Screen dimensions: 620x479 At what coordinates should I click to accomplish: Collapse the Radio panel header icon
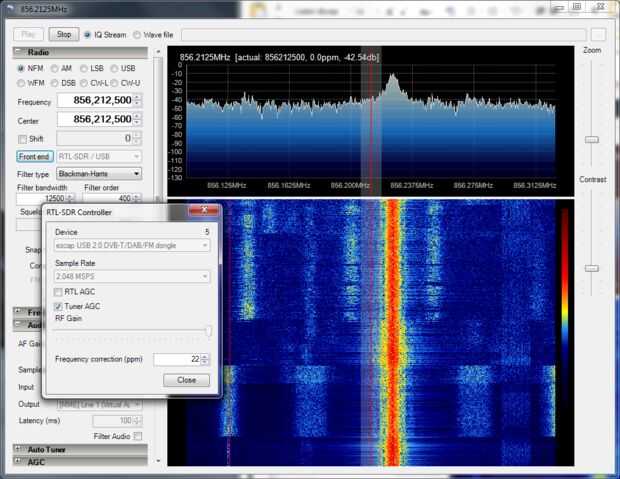tap(20, 52)
